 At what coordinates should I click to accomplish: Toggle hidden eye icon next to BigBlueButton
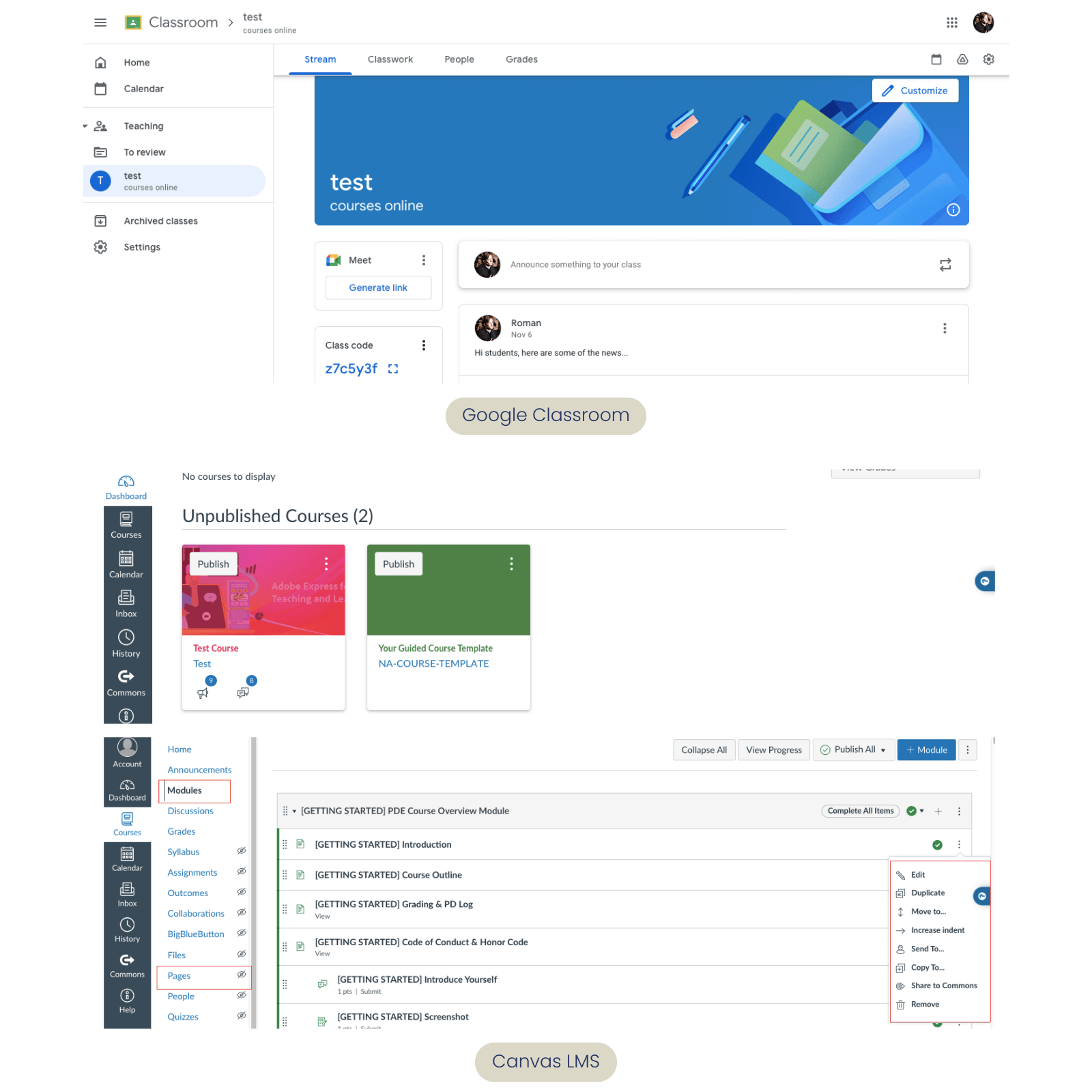[241, 933]
